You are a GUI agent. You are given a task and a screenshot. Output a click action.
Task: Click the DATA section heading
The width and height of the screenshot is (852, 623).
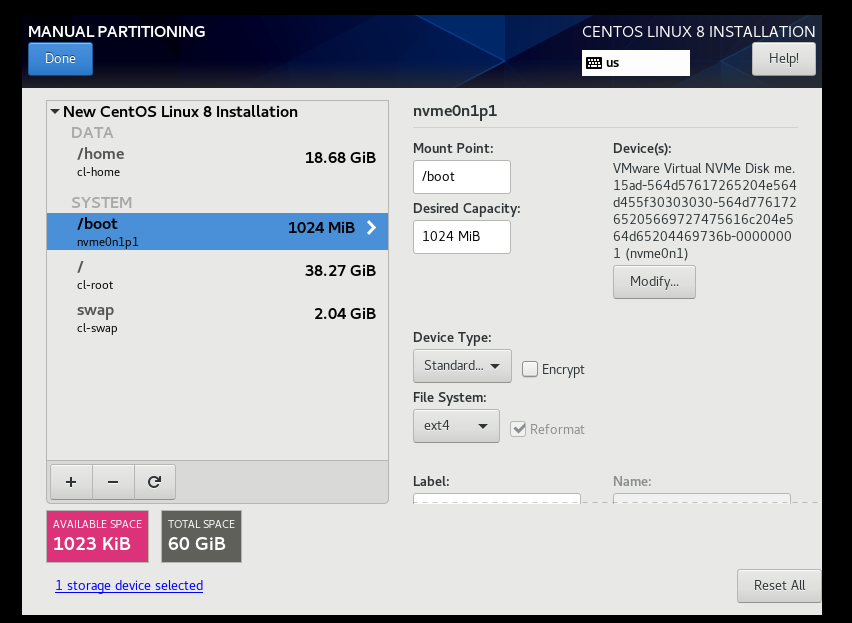point(92,133)
